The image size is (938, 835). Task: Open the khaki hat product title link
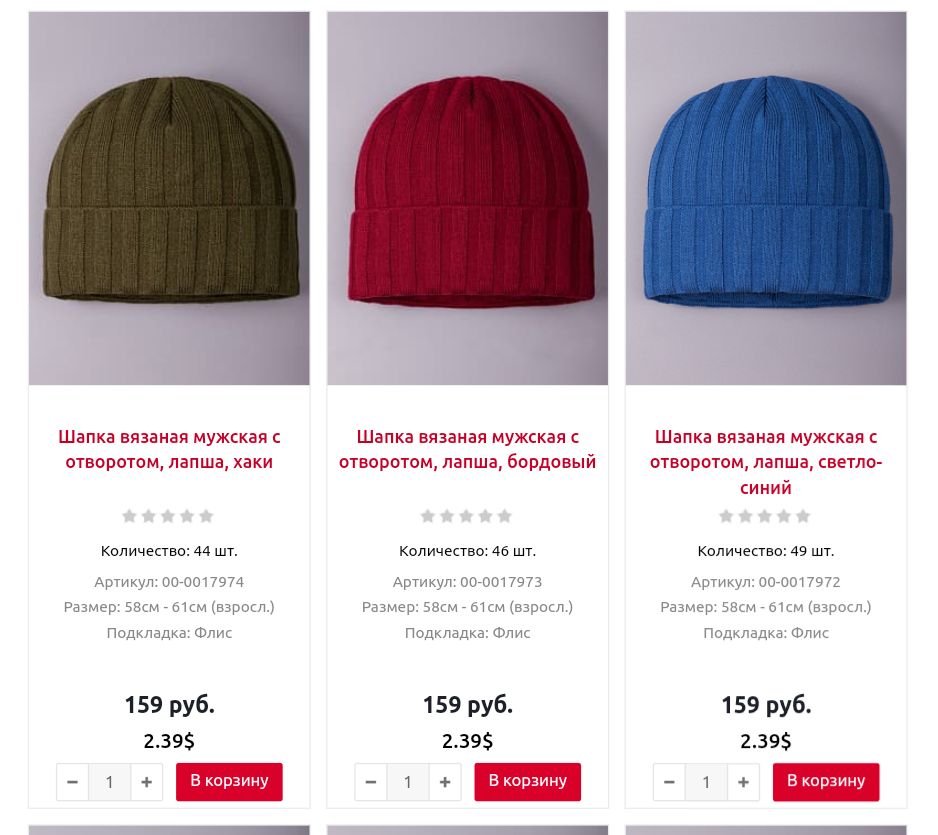pyautogui.click(x=169, y=449)
